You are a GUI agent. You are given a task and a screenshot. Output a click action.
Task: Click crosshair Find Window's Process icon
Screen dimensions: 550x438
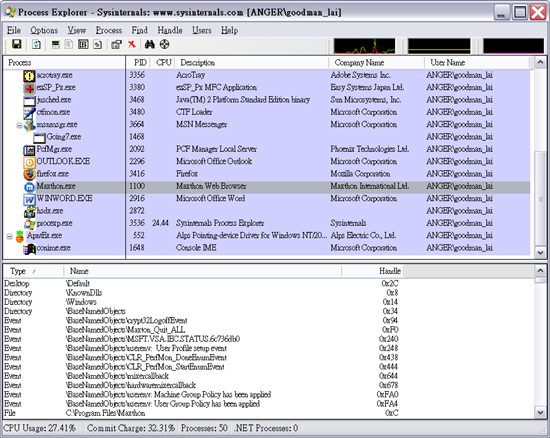[x=165, y=44]
